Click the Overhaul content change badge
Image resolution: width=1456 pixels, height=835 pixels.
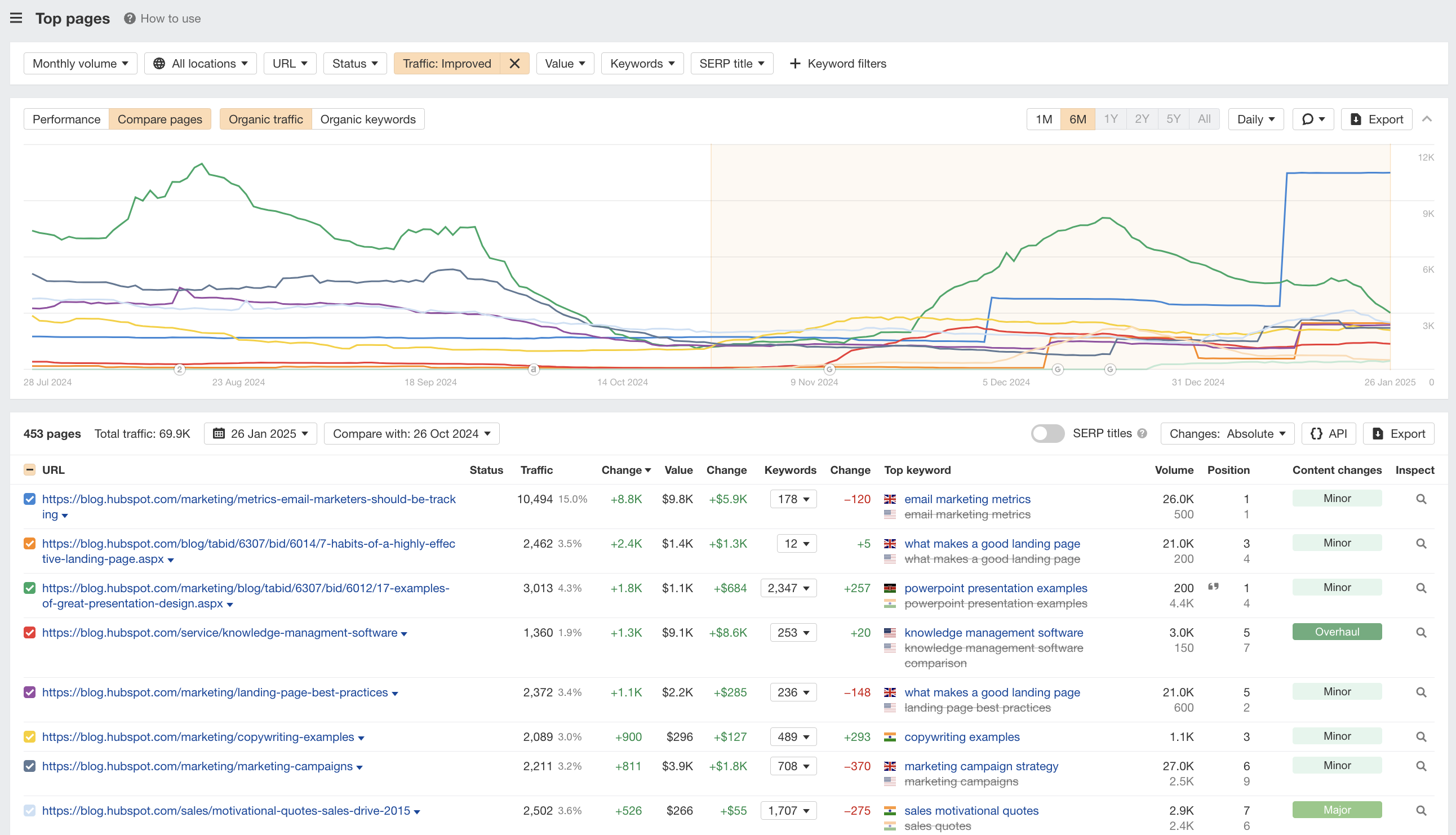(1337, 632)
